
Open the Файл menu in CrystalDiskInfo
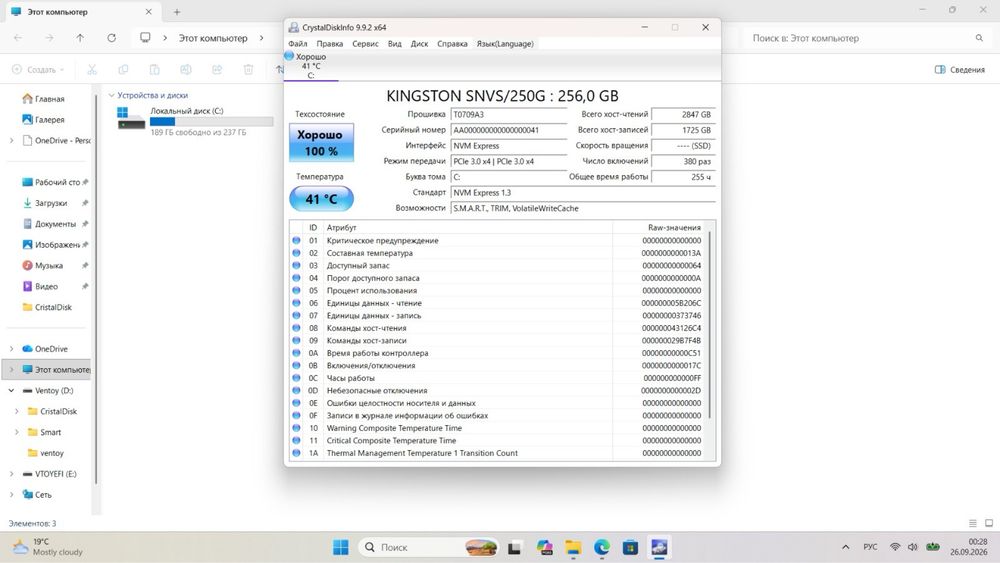point(297,44)
